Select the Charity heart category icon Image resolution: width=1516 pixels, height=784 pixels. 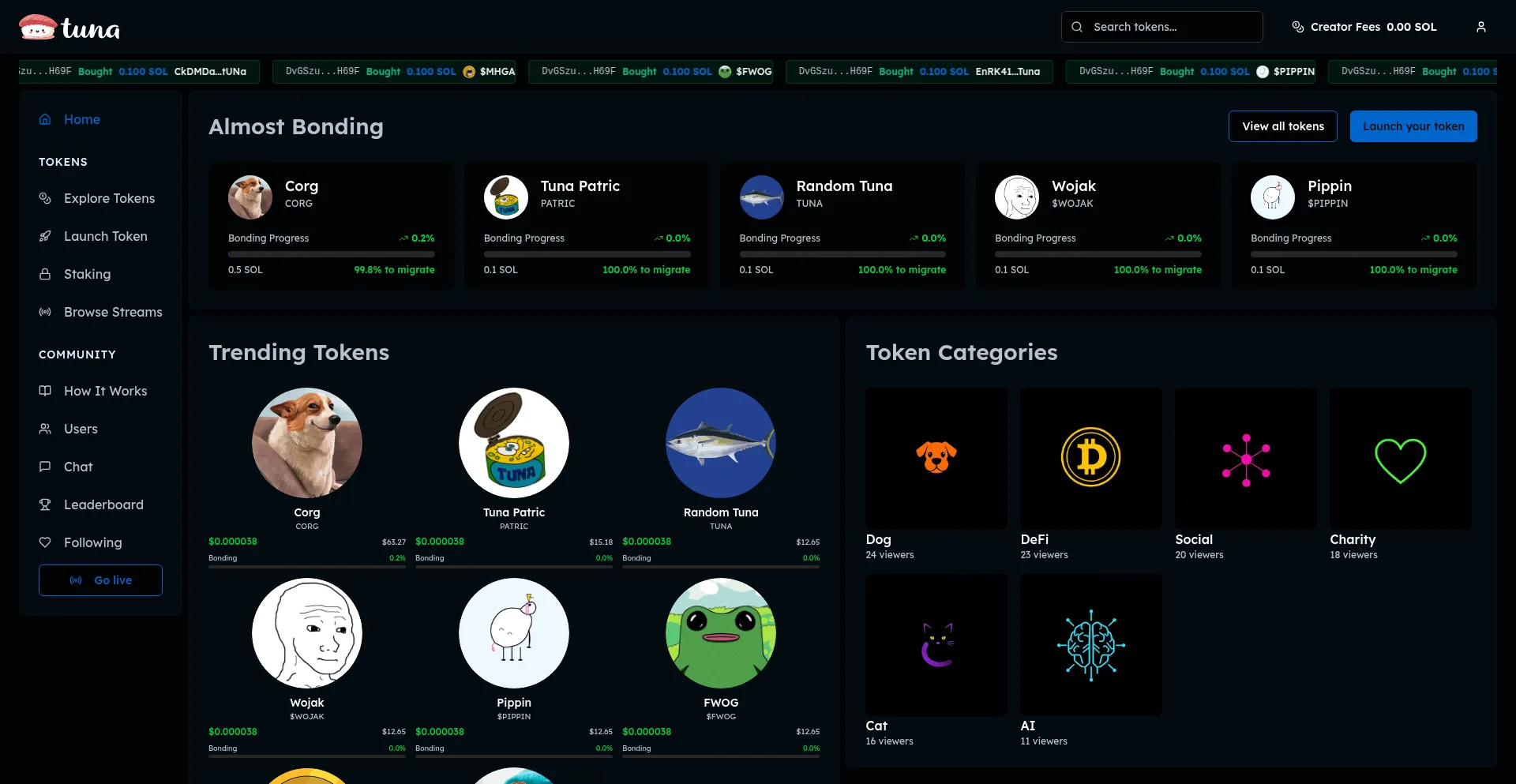point(1400,460)
